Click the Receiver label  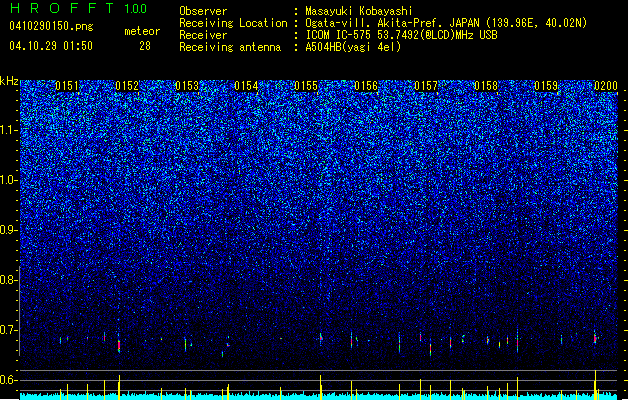tap(203, 35)
